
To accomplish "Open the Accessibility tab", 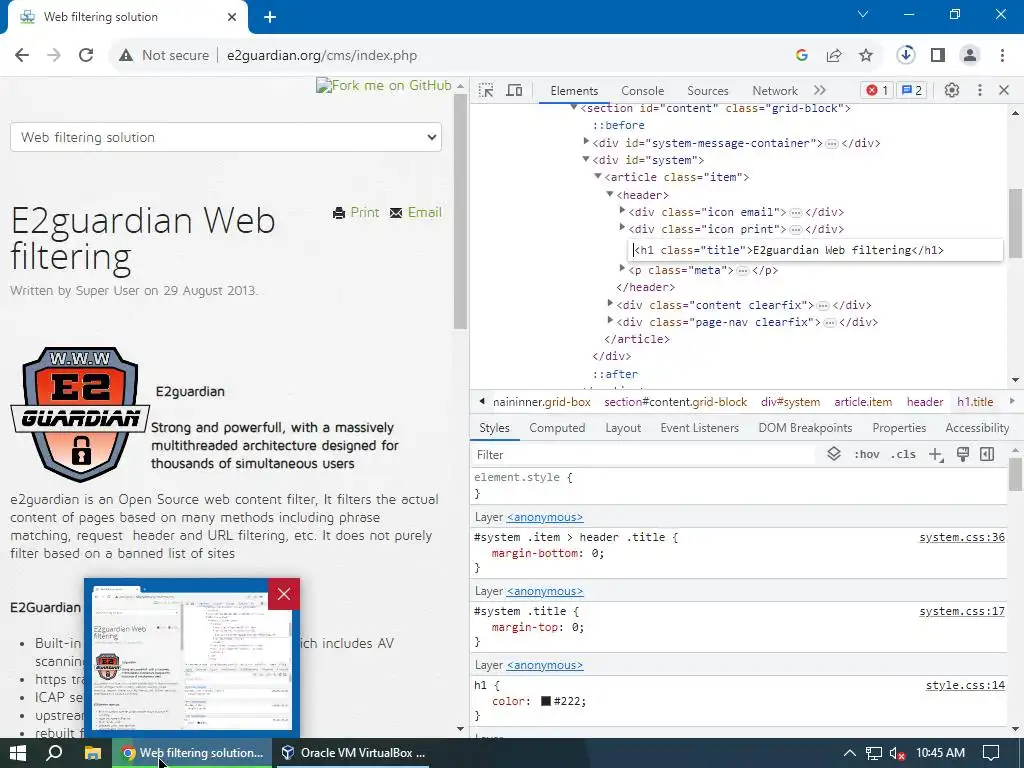I will pos(977,428).
